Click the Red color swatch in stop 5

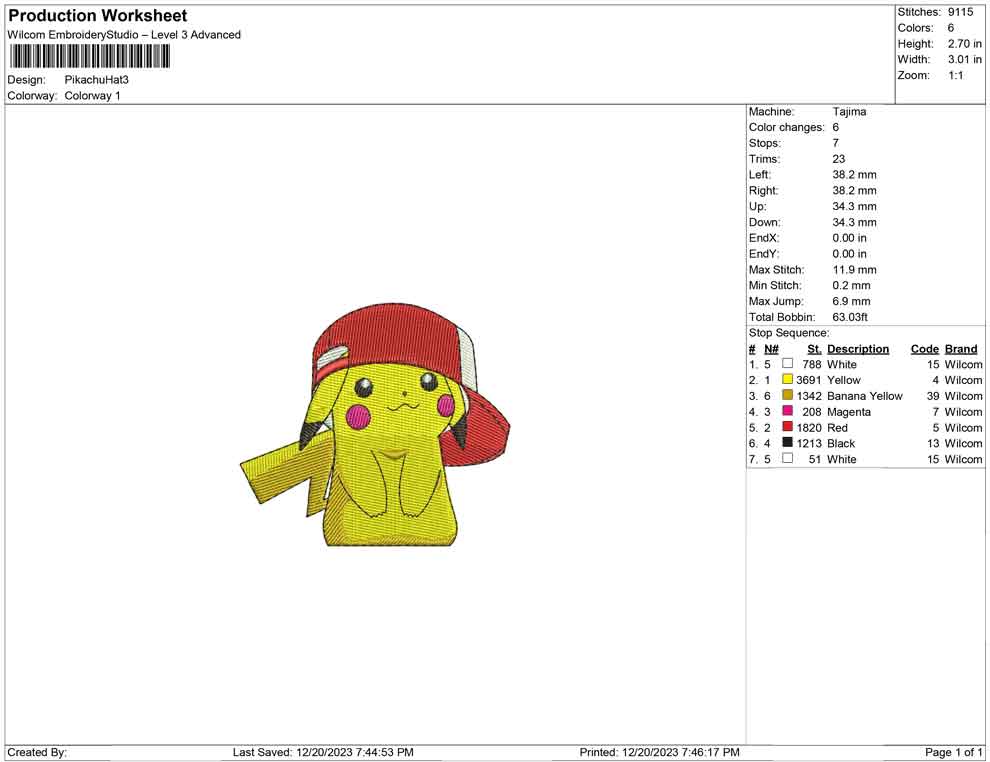[x=787, y=427]
